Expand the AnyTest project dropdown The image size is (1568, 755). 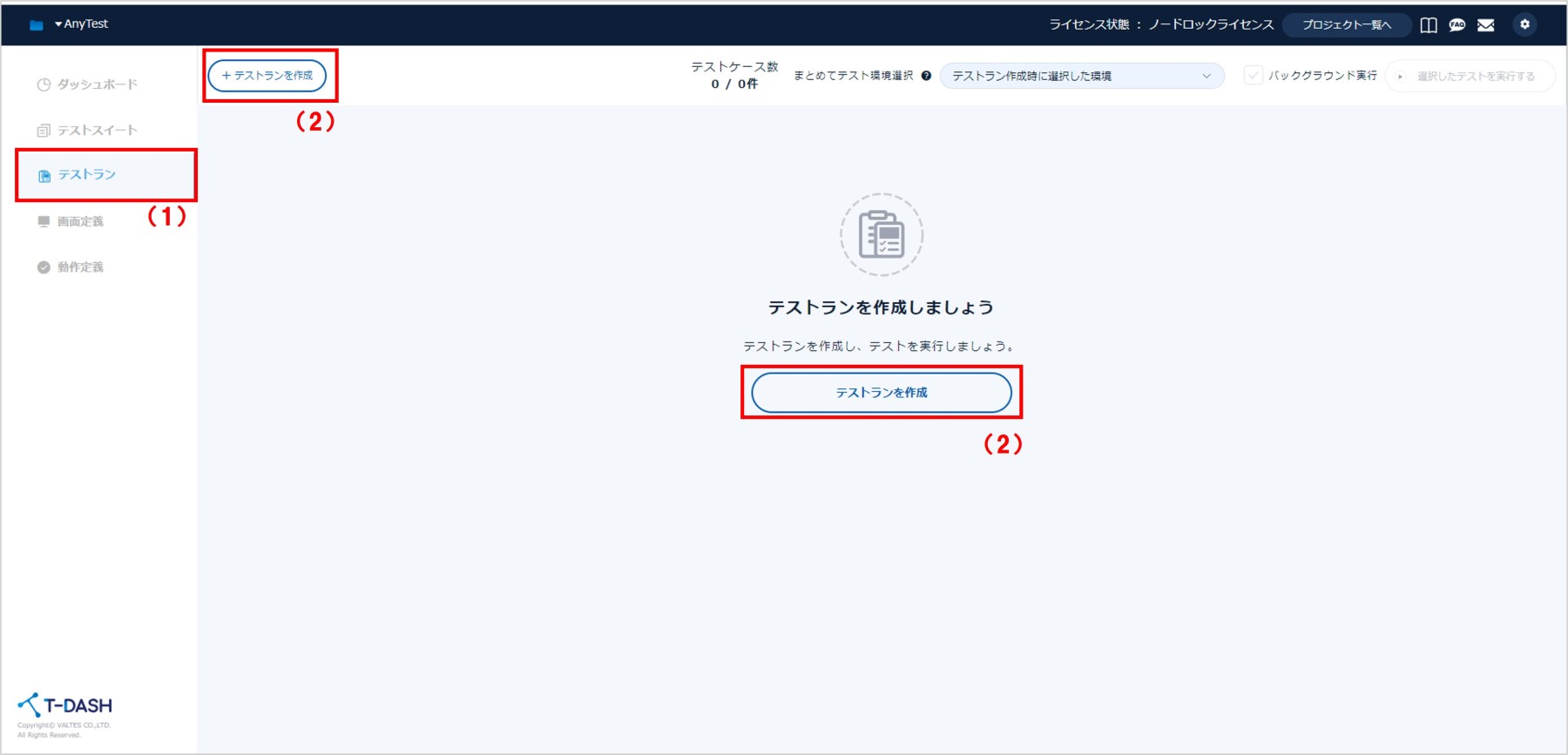point(81,24)
